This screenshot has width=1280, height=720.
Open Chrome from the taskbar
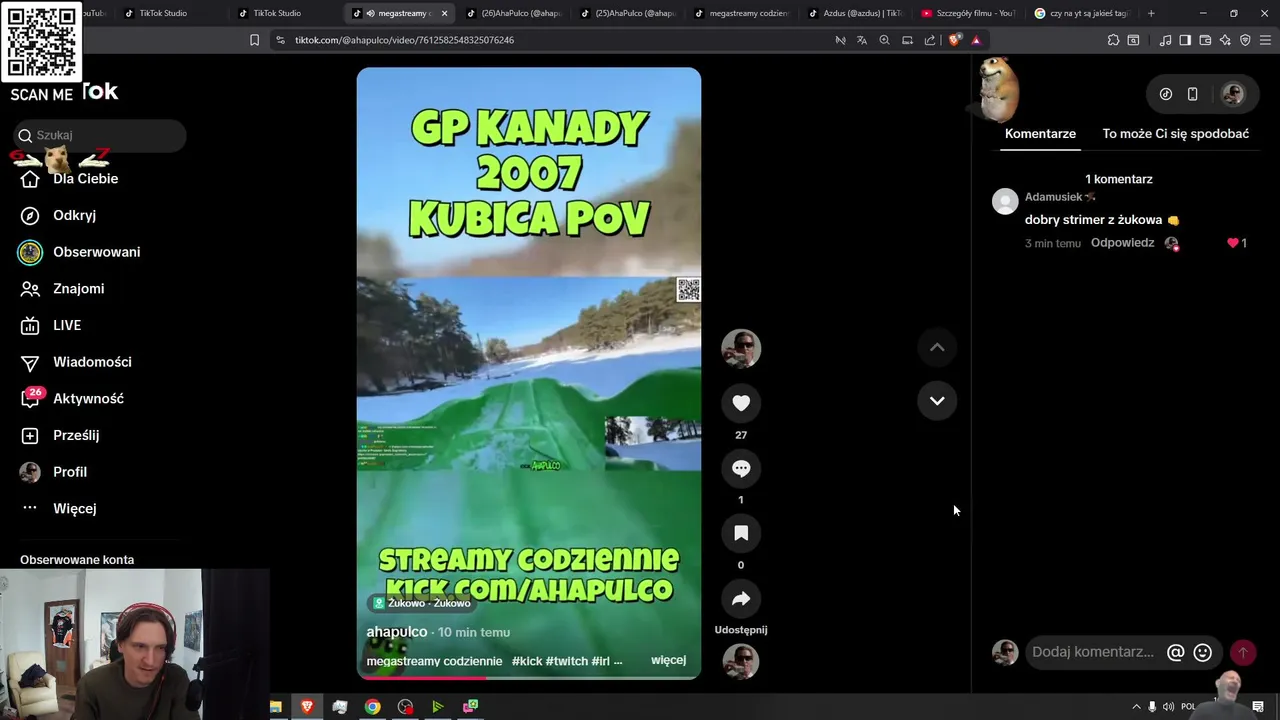(x=372, y=707)
